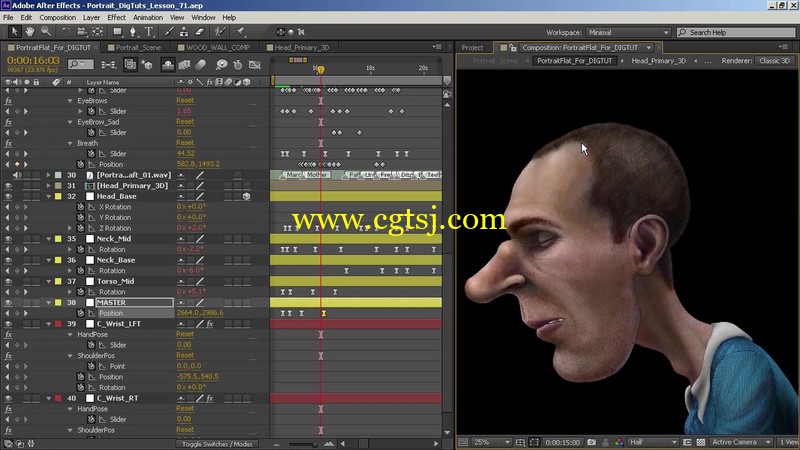Open the Classic 3D renderer options
This screenshot has width=800, height=450.
coord(774,61)
